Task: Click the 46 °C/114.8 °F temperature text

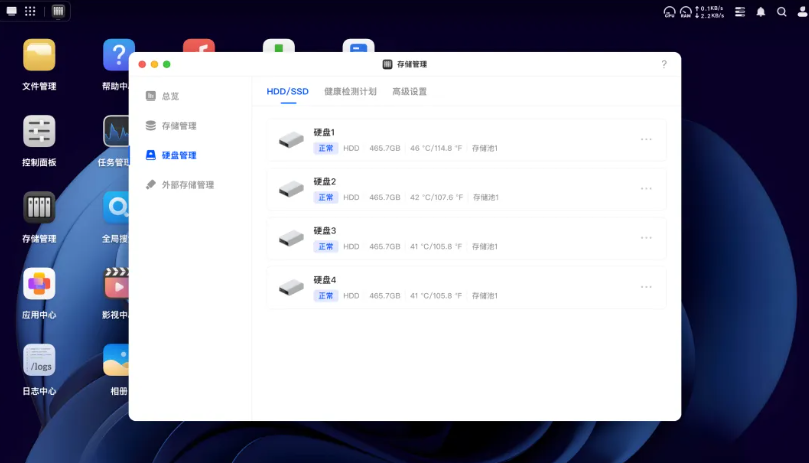Action: point(436,148)
